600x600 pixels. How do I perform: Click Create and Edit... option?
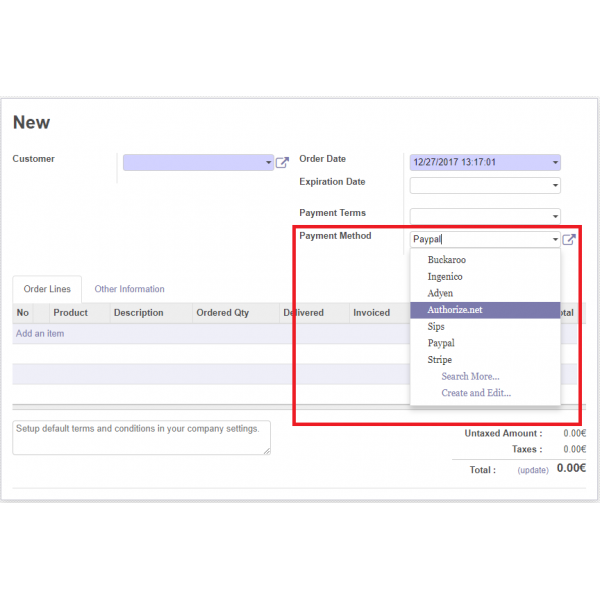point(476,393)
